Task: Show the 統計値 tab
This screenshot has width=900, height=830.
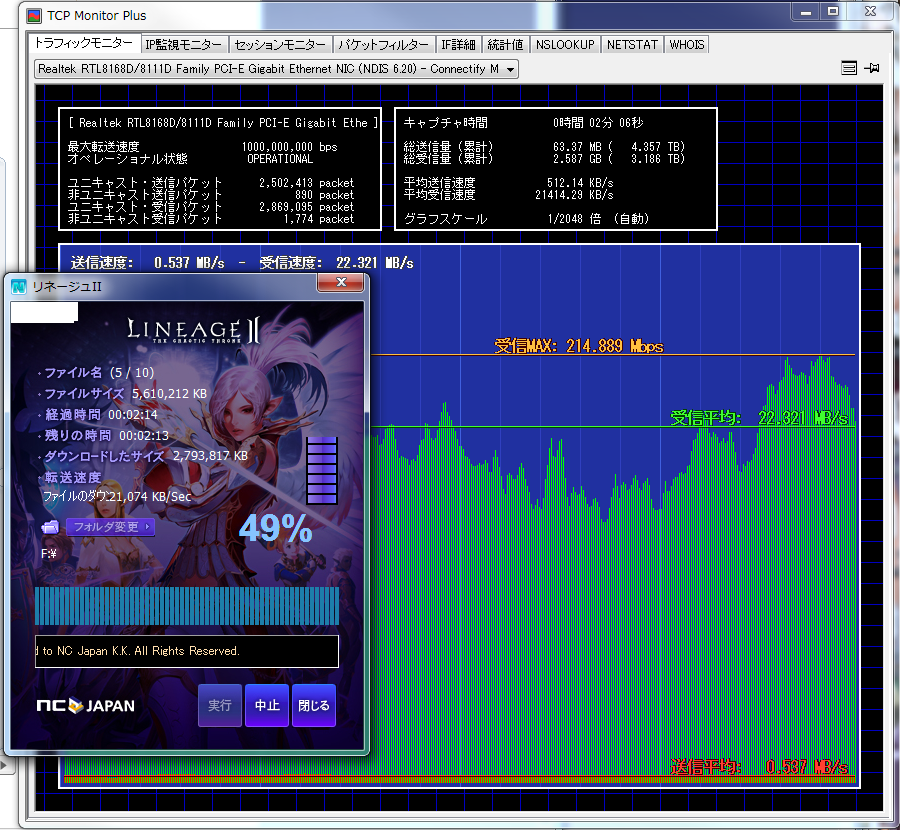Action: pyautogui.click(x=505, y=45)
